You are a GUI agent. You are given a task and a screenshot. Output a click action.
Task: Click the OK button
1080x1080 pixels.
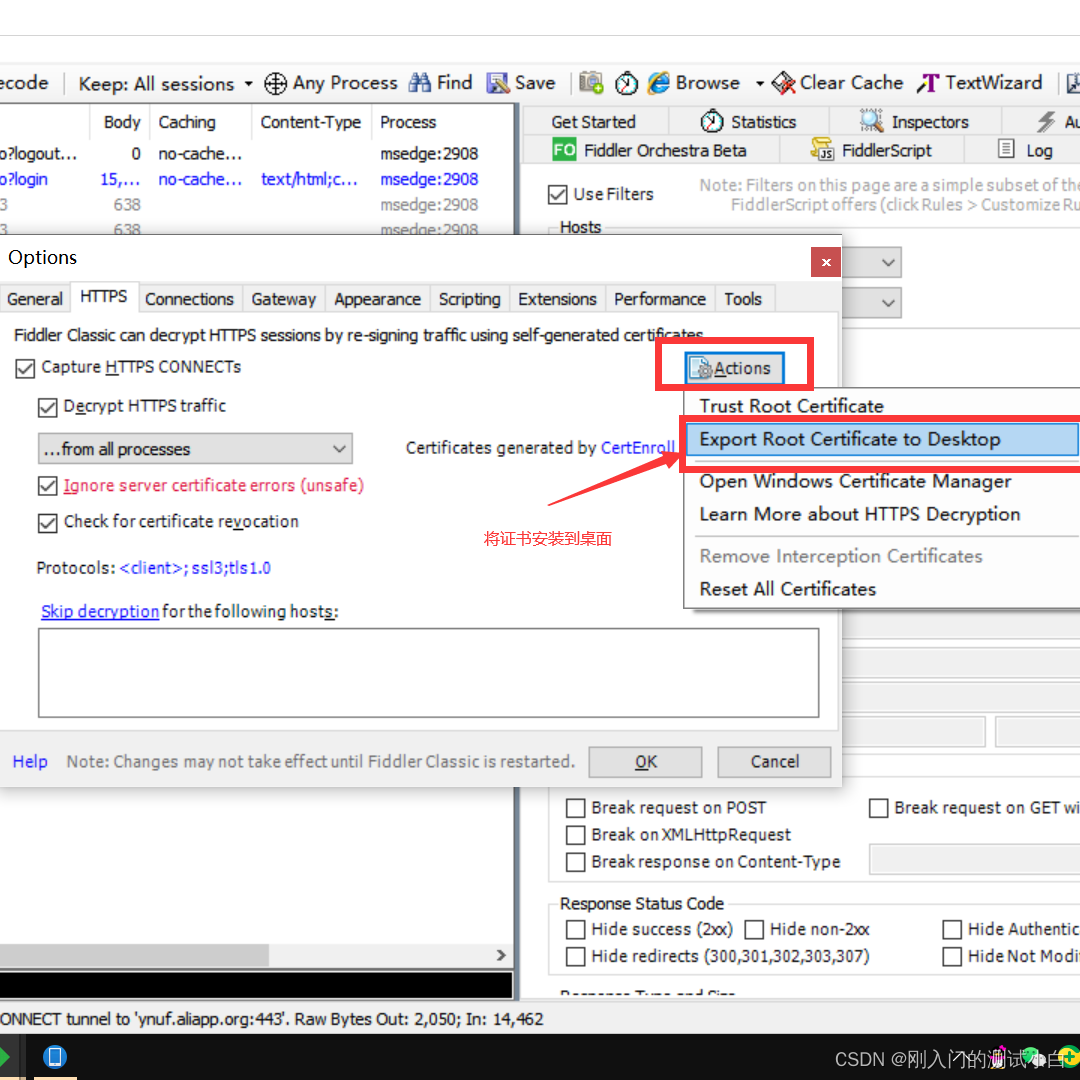pos(645,761)
